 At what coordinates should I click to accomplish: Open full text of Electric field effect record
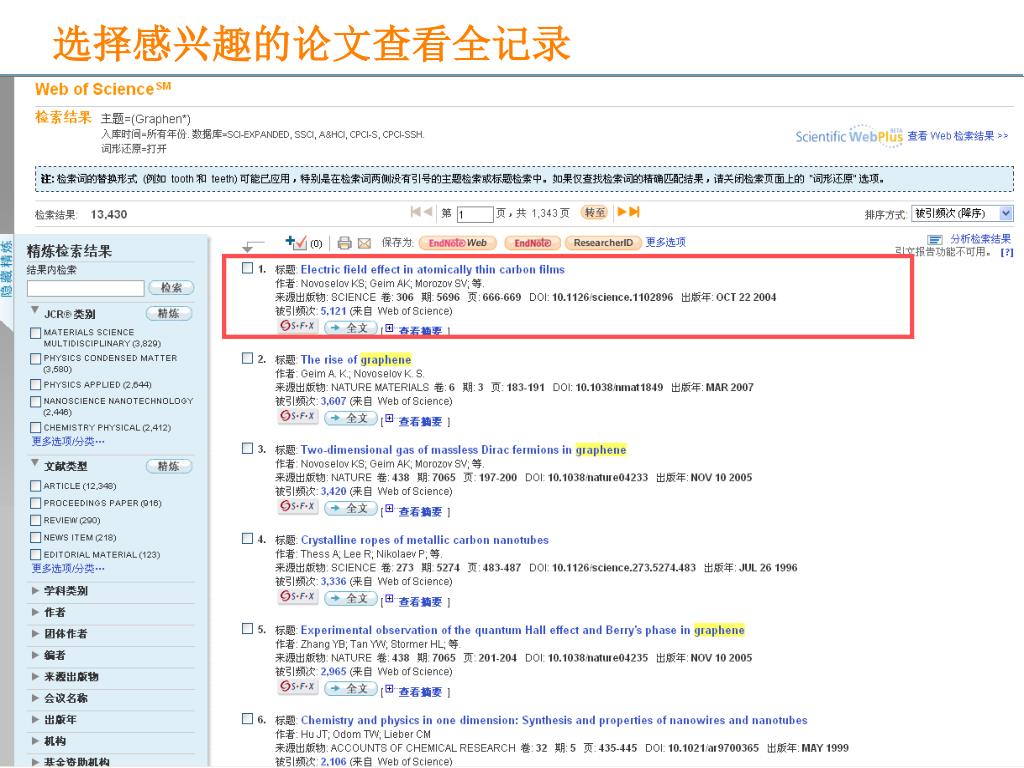coord(351,327)
